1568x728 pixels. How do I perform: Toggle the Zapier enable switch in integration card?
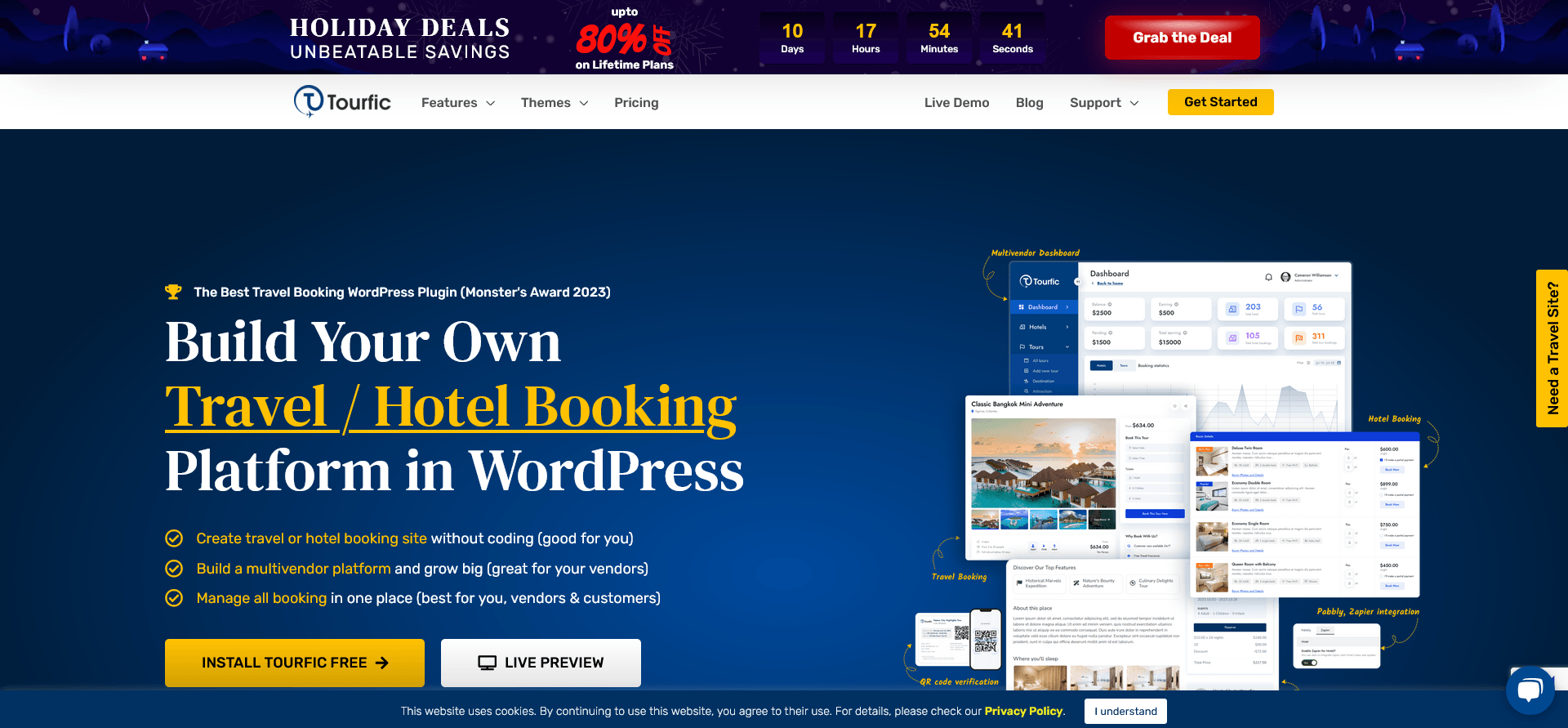point(1309,663)
